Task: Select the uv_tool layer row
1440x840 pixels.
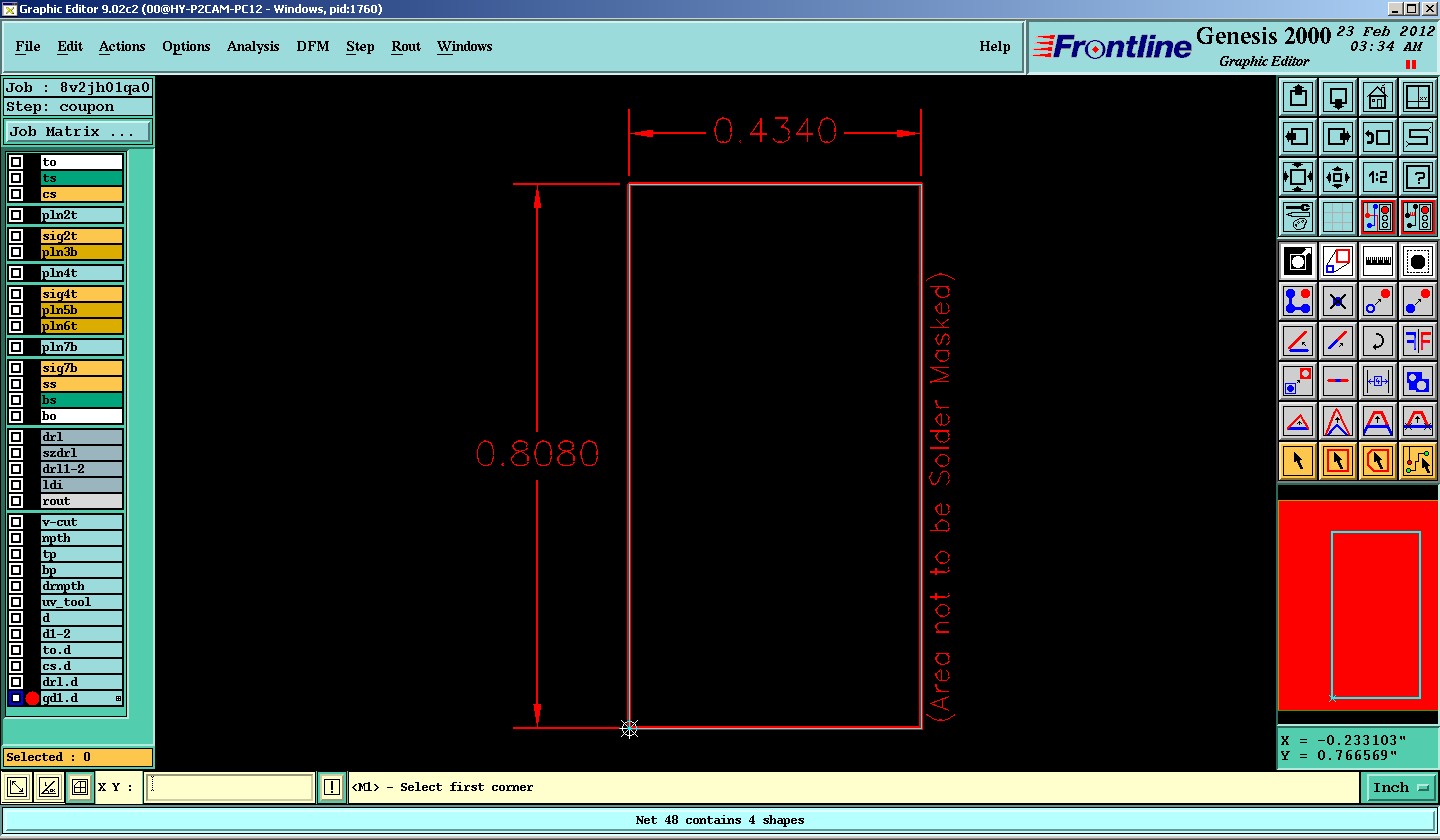Action: [82, 602]
